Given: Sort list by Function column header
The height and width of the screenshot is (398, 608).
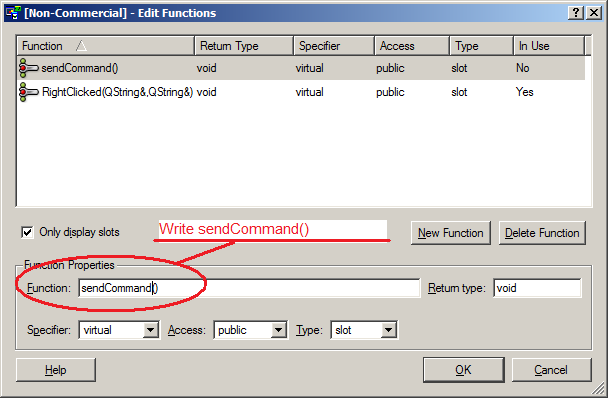Looking at the screenshot, I should click(x=105, y=46).
